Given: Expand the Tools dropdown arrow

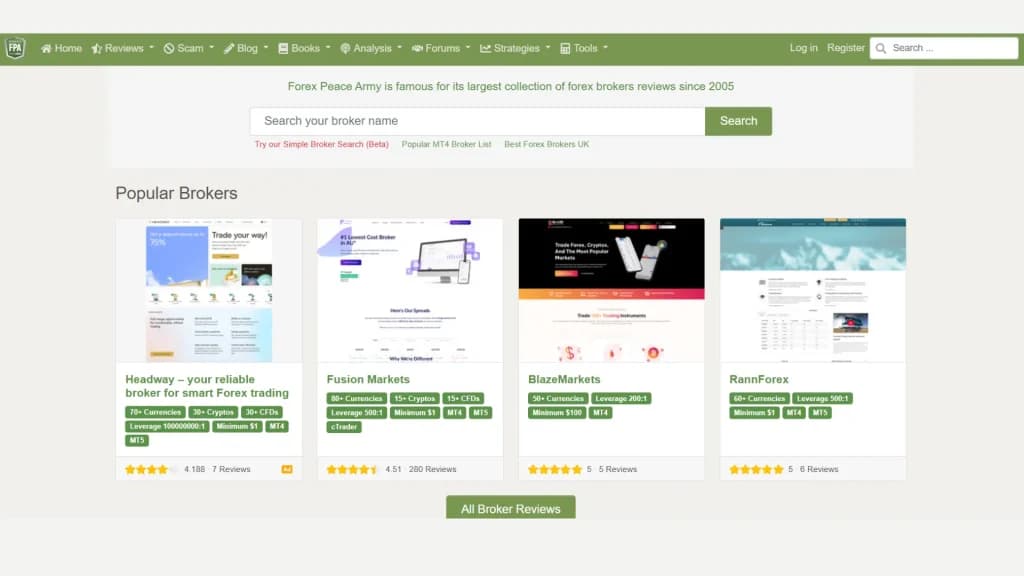Looking at the screenshot, I should pos(605,48).
